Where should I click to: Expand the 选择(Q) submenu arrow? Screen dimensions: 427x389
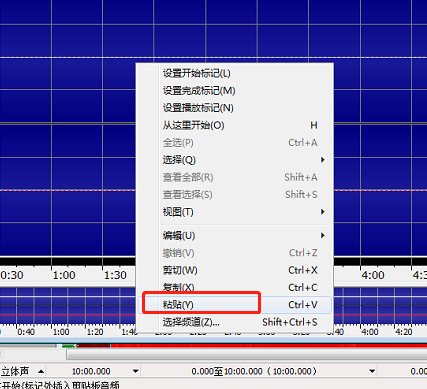coord(322,160)
